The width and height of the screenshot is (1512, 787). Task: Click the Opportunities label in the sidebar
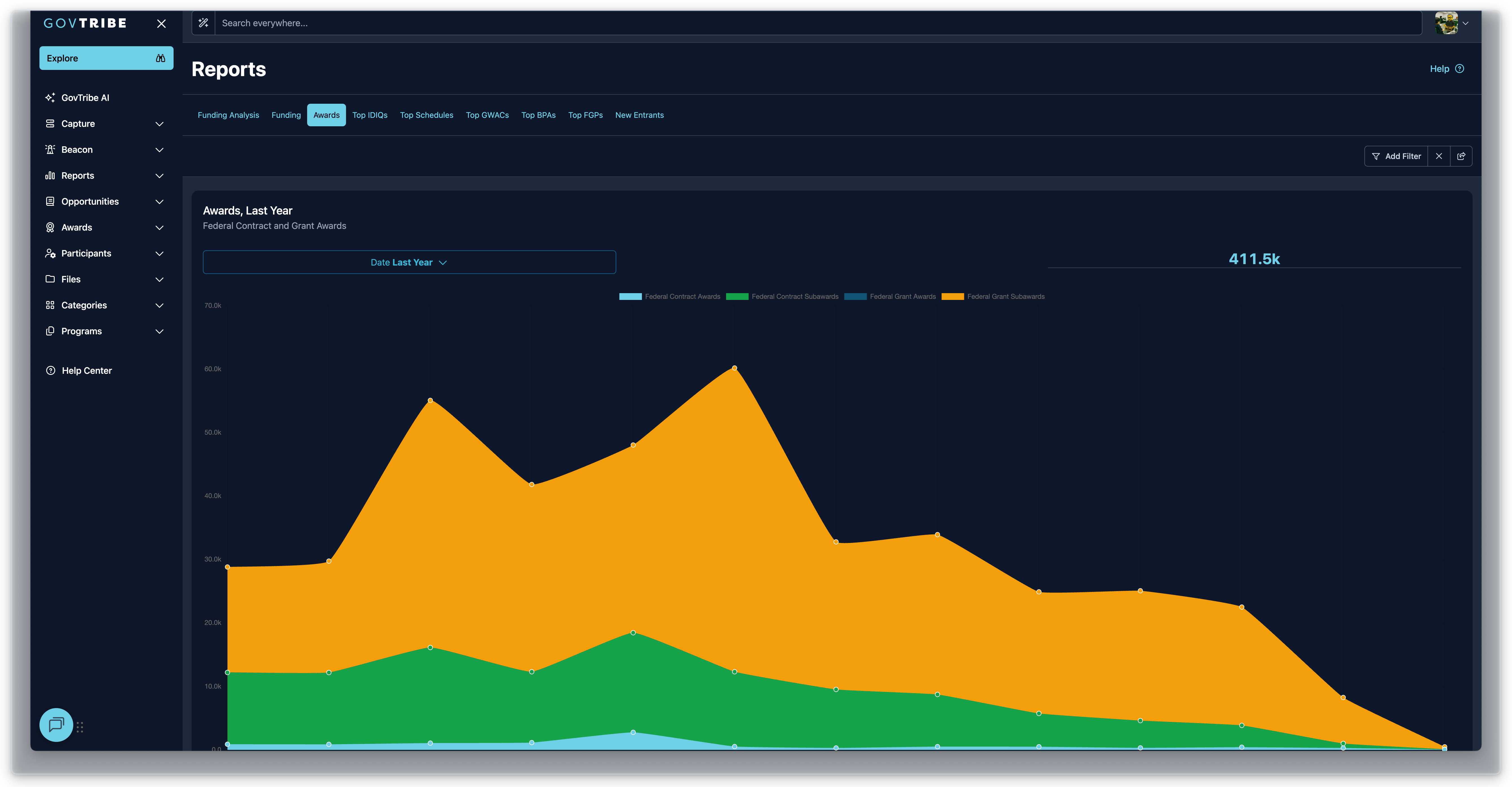[90, 202]
